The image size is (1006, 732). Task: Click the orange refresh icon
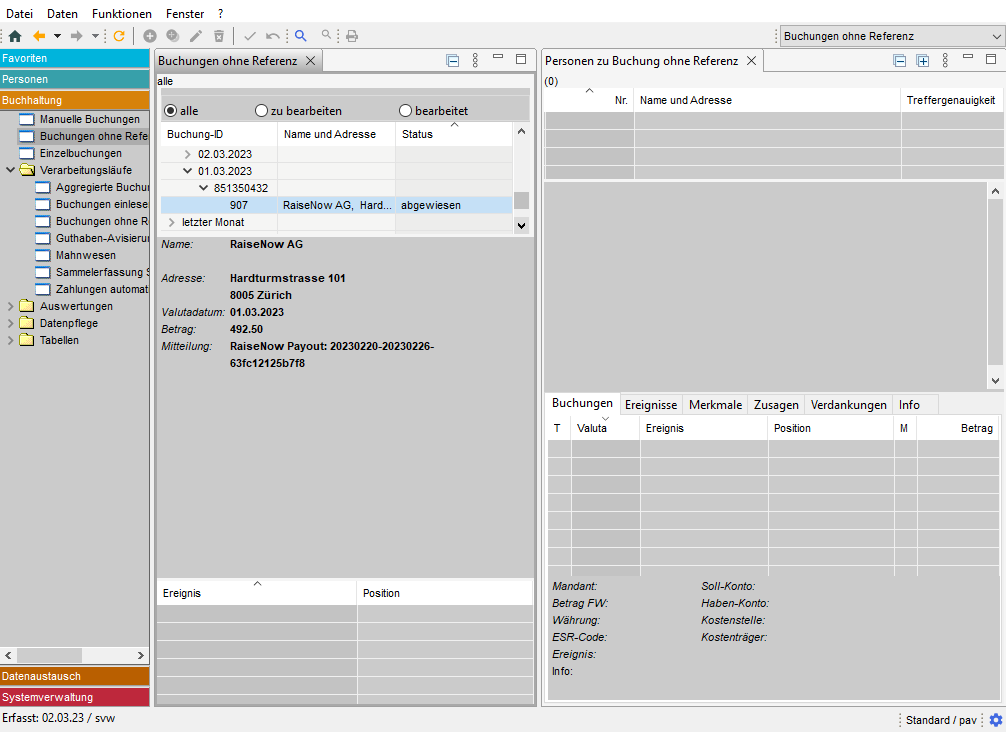pyautogui.click(x=119, y=36)
